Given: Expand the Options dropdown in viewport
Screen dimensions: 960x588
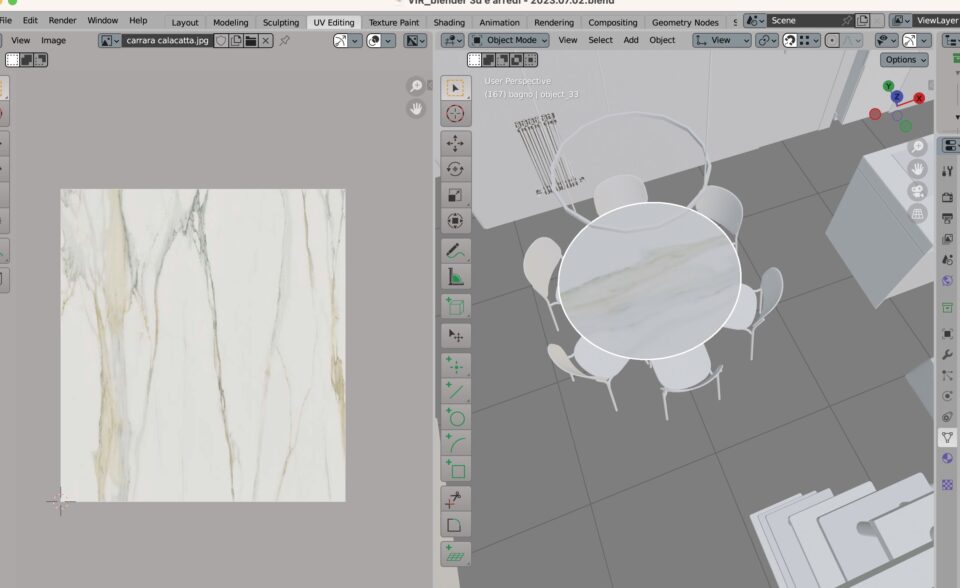Looking at the screenshot, I should click(904, 60).
